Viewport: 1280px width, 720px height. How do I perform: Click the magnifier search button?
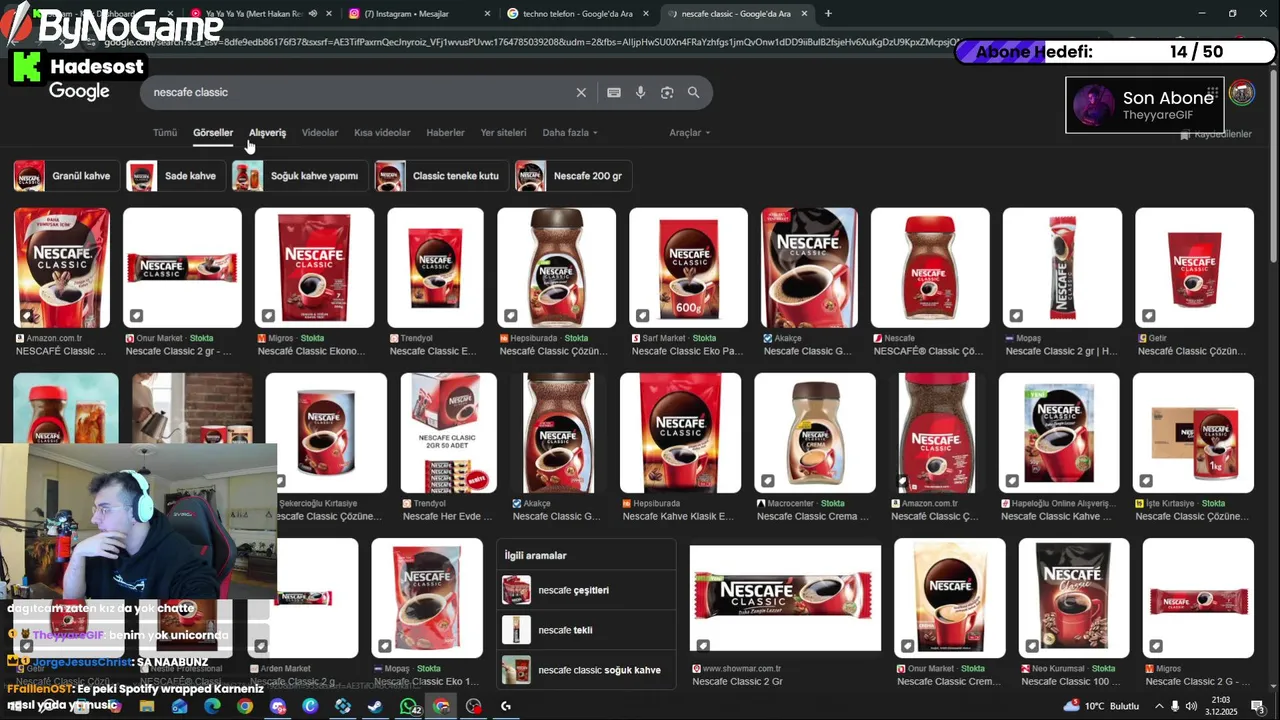click(x=693, y=92)
